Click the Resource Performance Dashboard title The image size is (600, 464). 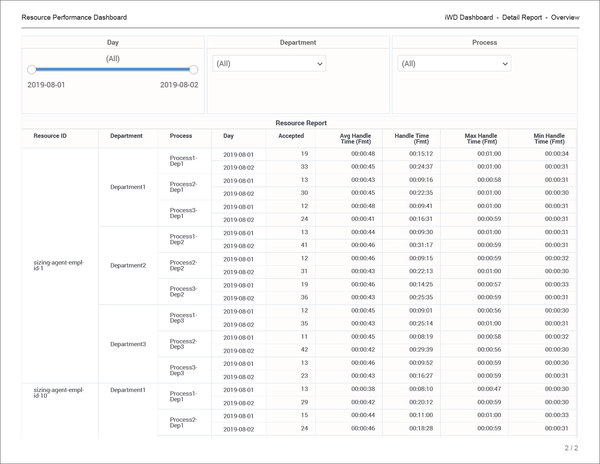[x=74, y=18]
